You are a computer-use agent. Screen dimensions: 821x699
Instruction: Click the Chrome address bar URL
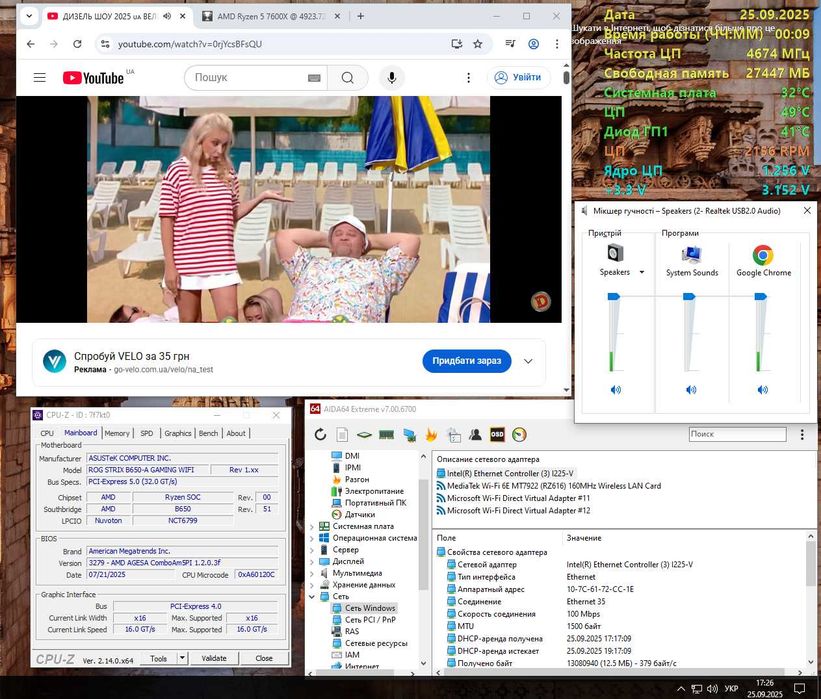click(190, 44)
